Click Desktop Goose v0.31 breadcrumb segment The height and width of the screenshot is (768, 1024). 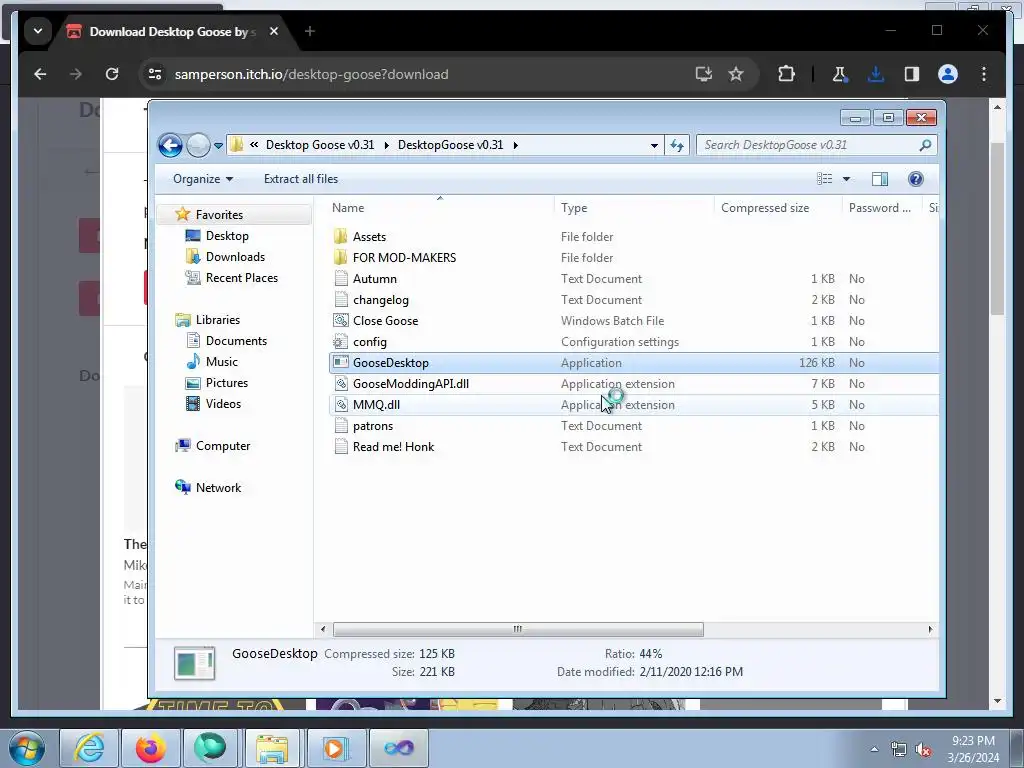(x=320, y=145)
